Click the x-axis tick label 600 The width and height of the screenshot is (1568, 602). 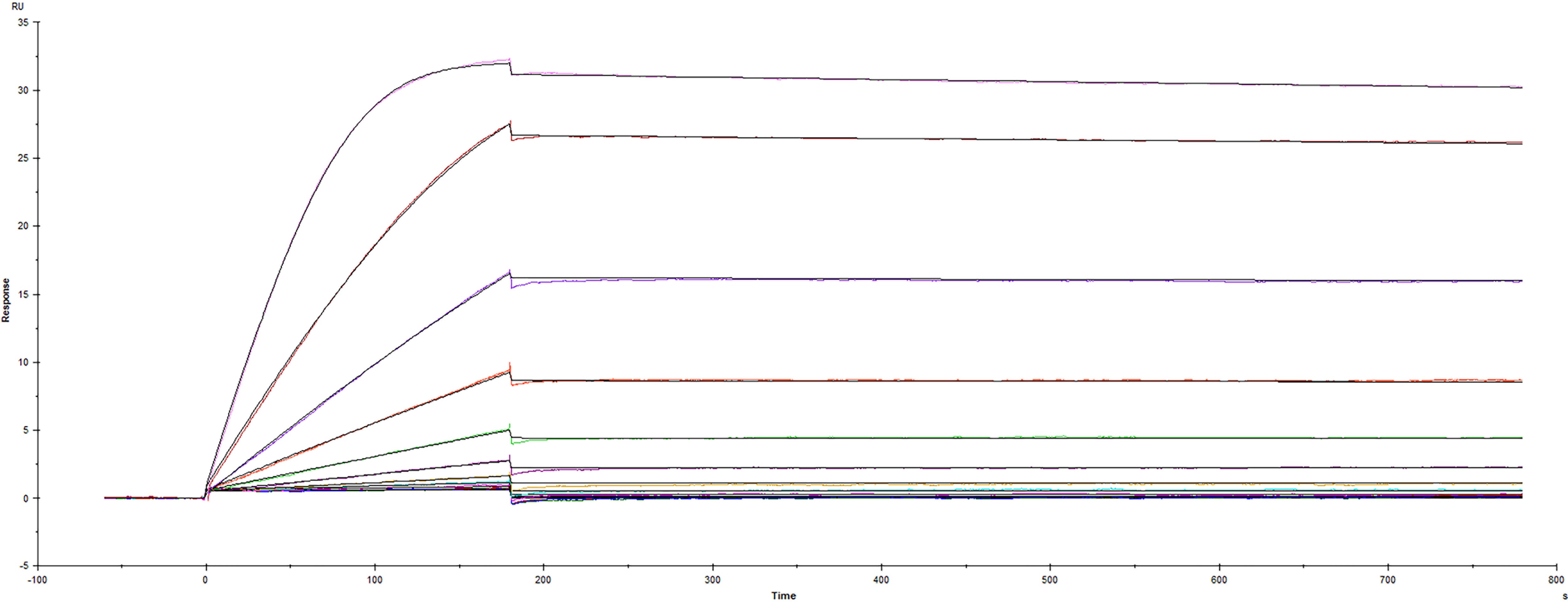tap(1219, 580)
